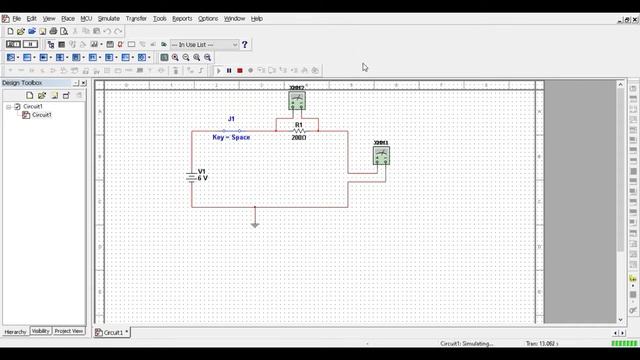Switch to the Hierarchy tab
Image resolution: width=640 pixels, height=360 pixels.
pos(15,332)
